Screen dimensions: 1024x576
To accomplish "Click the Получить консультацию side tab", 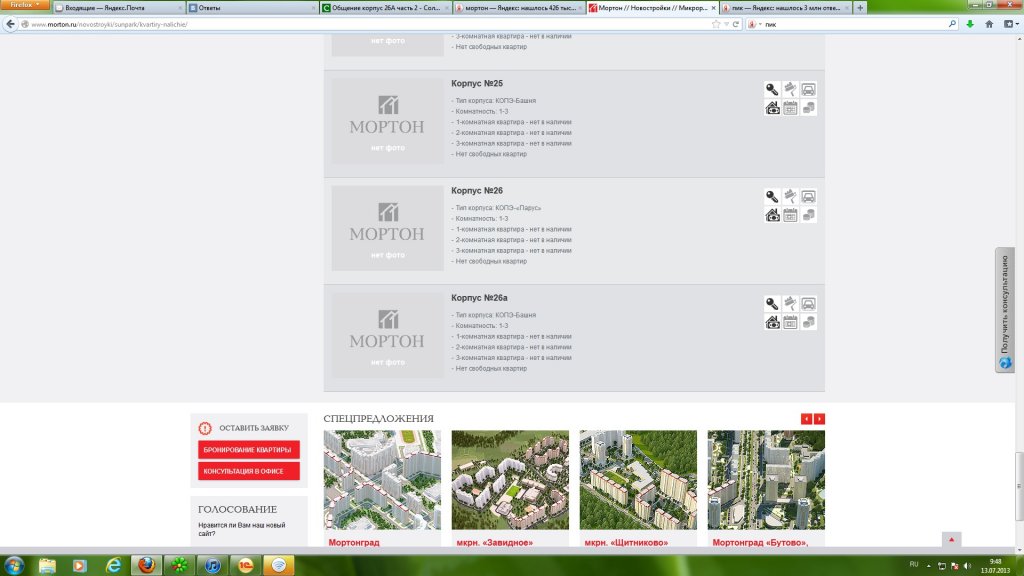I will (x=1005, y=310).
